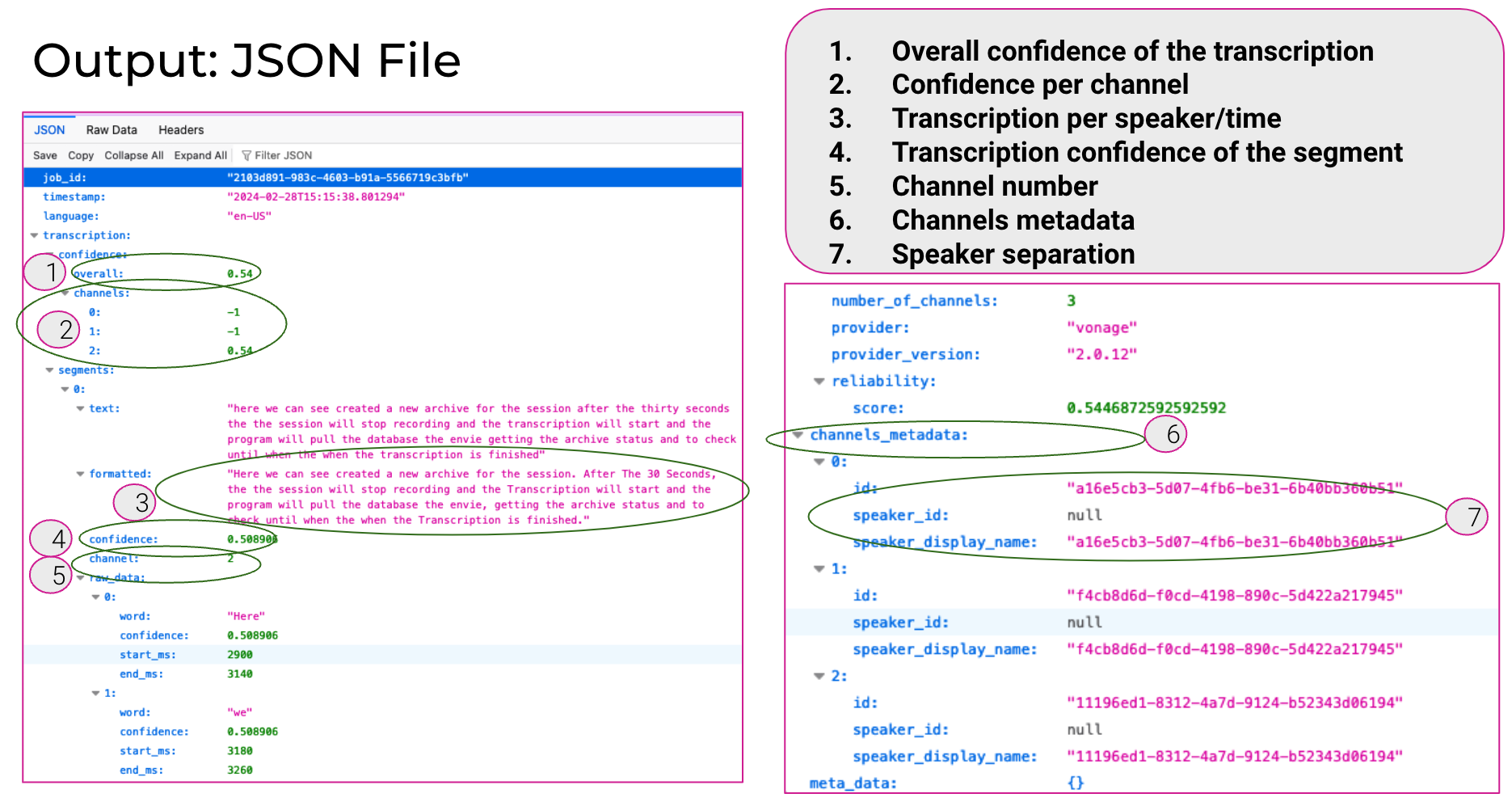Collapse the formatted text node

(80, 475)
